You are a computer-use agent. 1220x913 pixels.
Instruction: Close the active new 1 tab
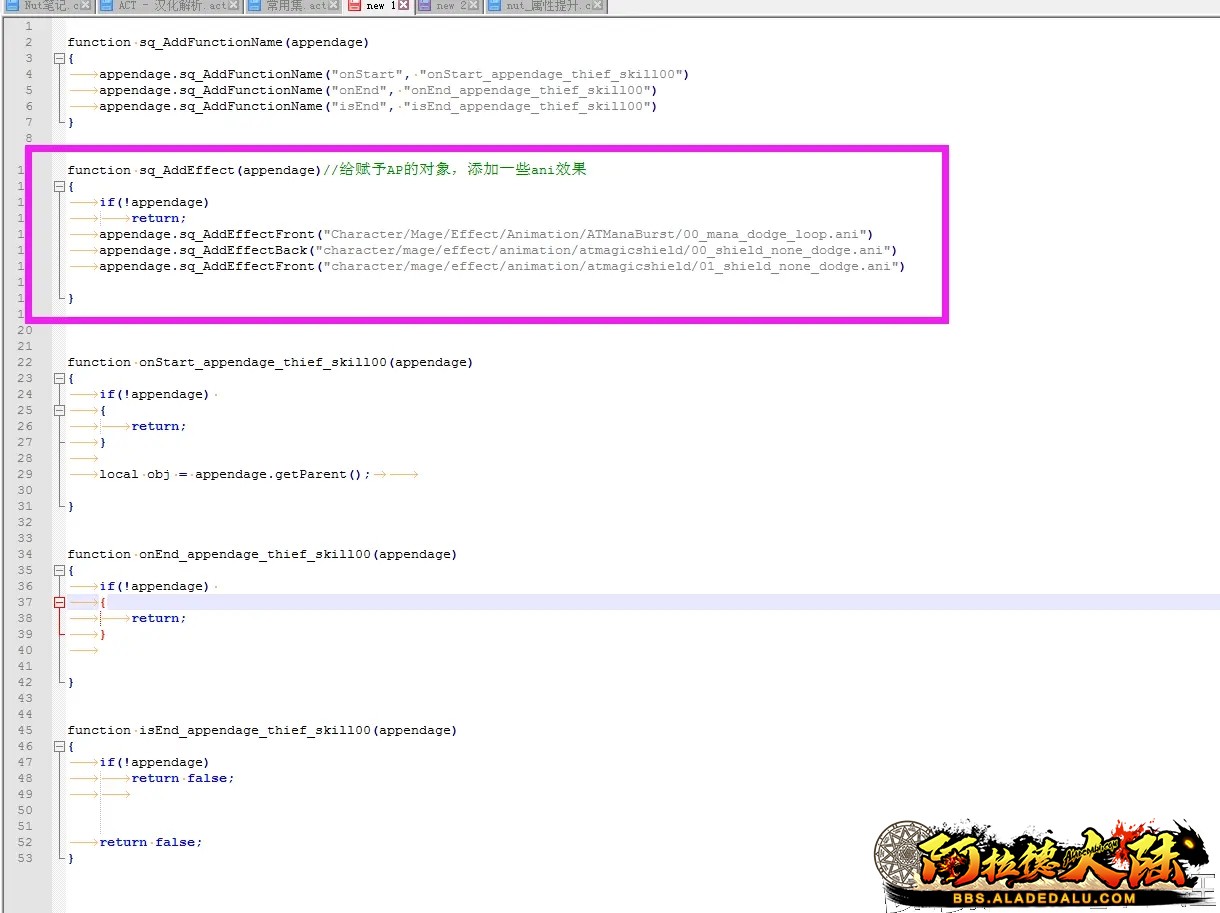(403, 6)
